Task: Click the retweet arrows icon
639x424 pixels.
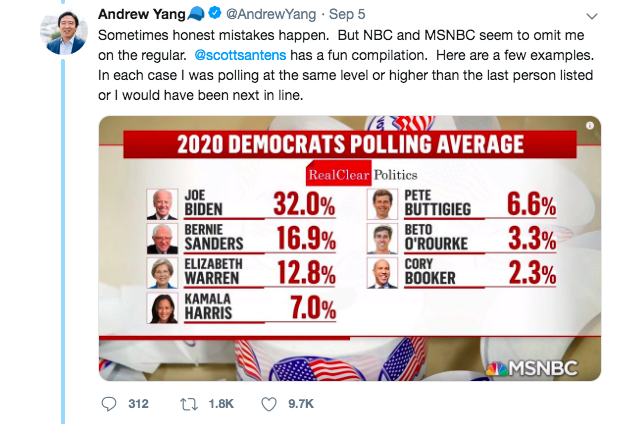Action: (189, 404)
